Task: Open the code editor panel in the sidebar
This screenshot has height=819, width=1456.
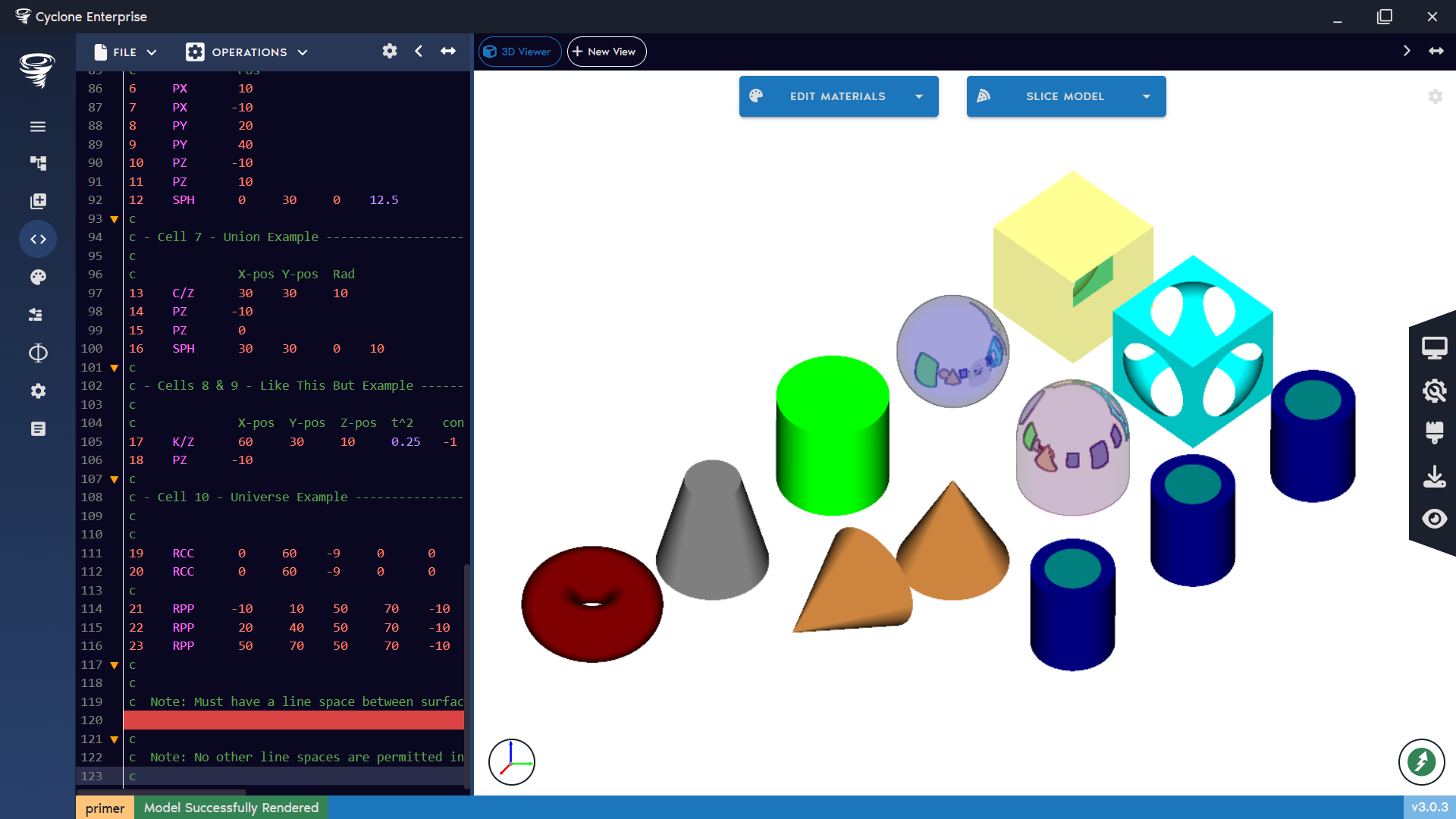Action: click(38, 239)
